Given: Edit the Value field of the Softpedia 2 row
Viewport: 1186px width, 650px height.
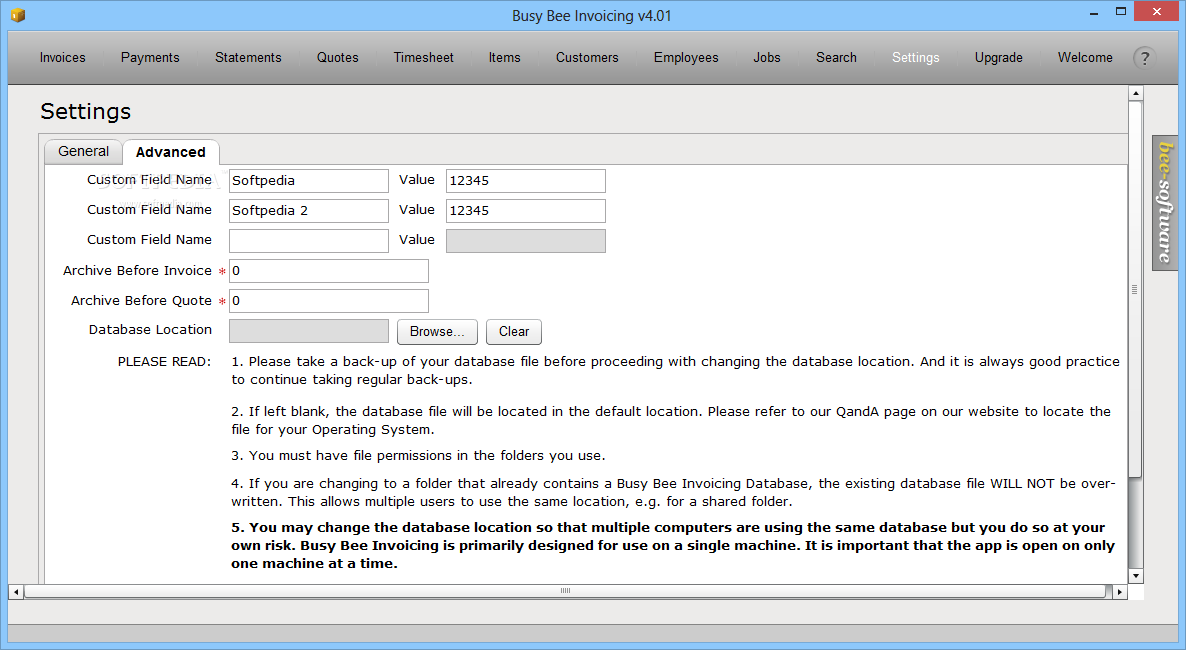Looking at the screenshot, I should coord(526,211).
